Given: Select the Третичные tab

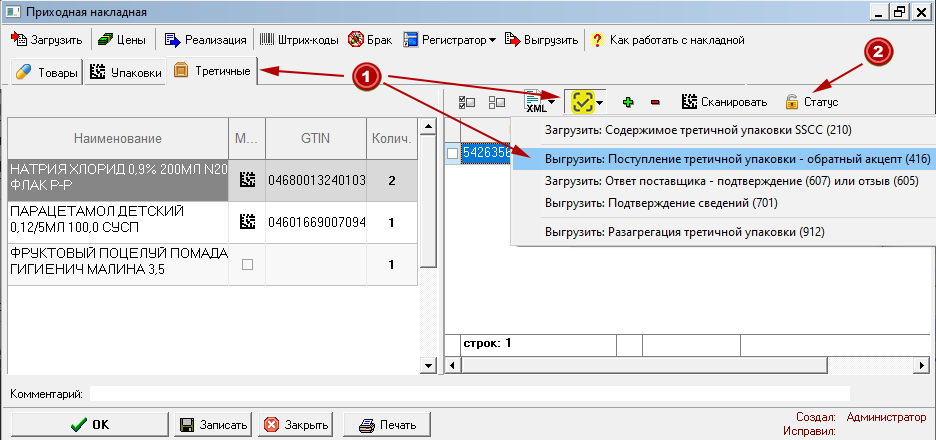Looking at the screenshot, I should click(212, 71).
